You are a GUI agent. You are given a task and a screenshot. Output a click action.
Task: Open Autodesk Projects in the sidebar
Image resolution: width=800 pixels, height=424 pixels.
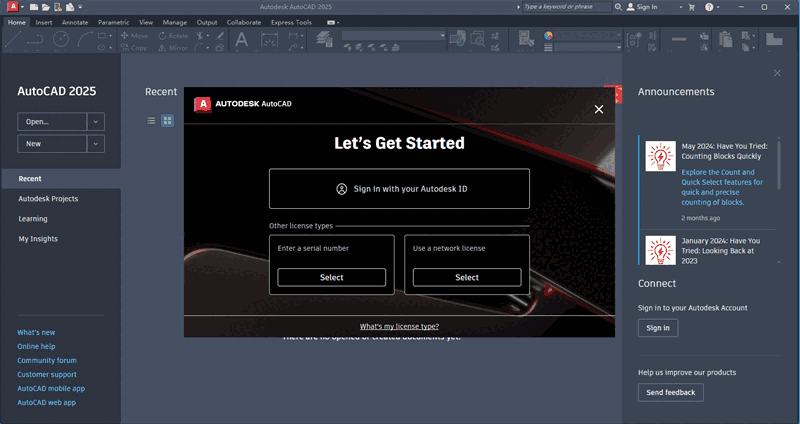point(48,199)
